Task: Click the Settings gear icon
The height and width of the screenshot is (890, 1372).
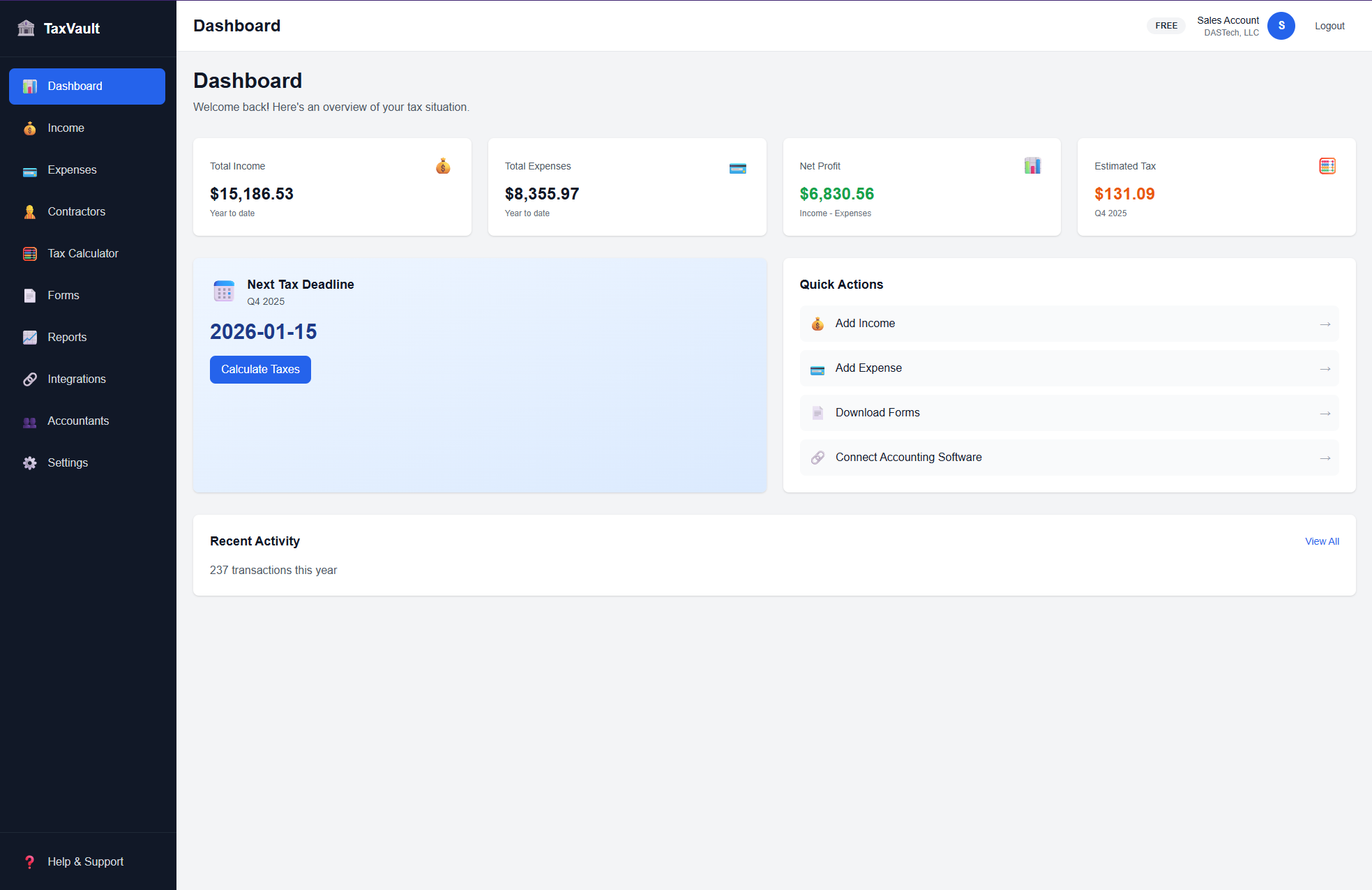Action: (x=30, y=462)
